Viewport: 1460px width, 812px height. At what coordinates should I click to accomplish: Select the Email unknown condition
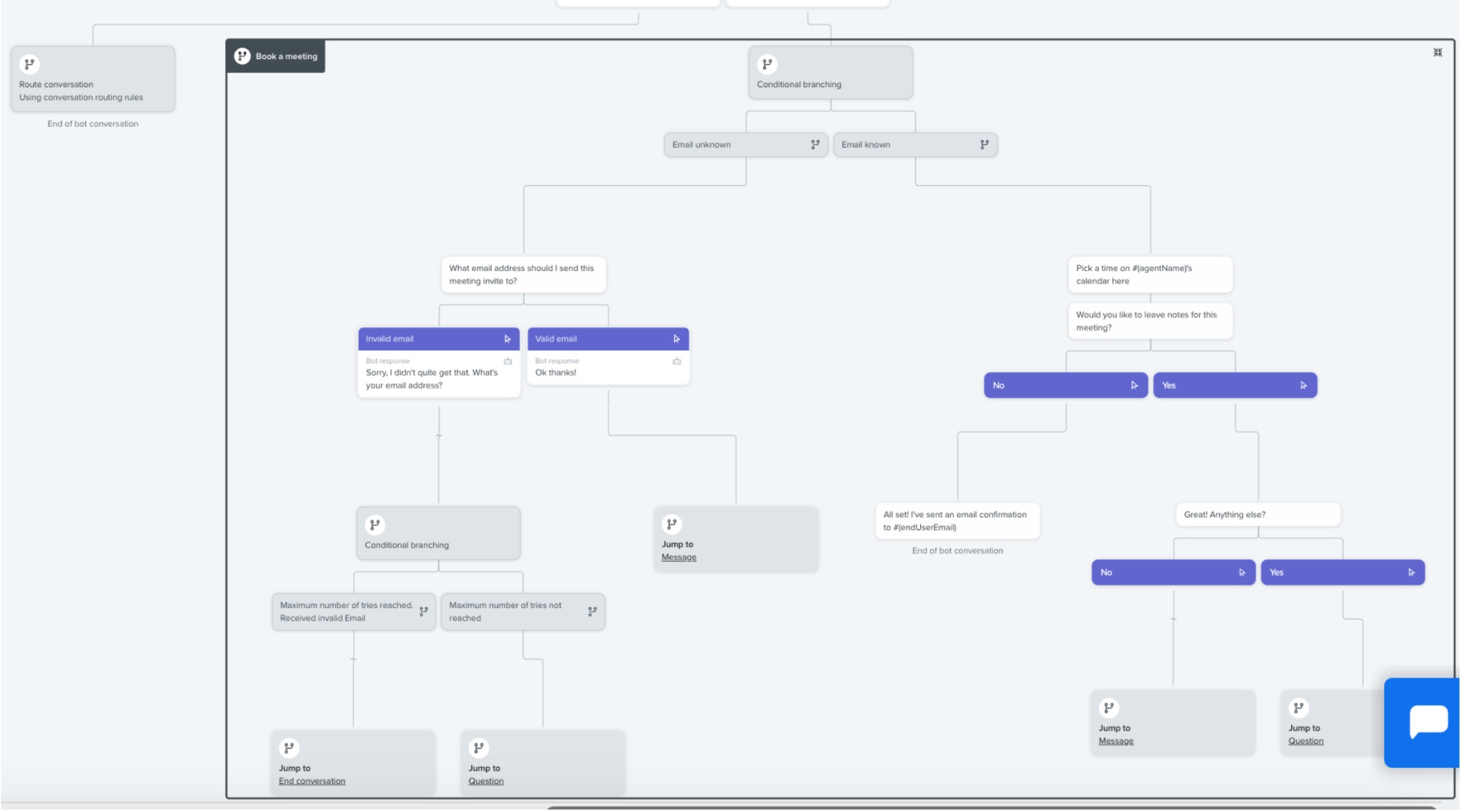pos(746,145)
